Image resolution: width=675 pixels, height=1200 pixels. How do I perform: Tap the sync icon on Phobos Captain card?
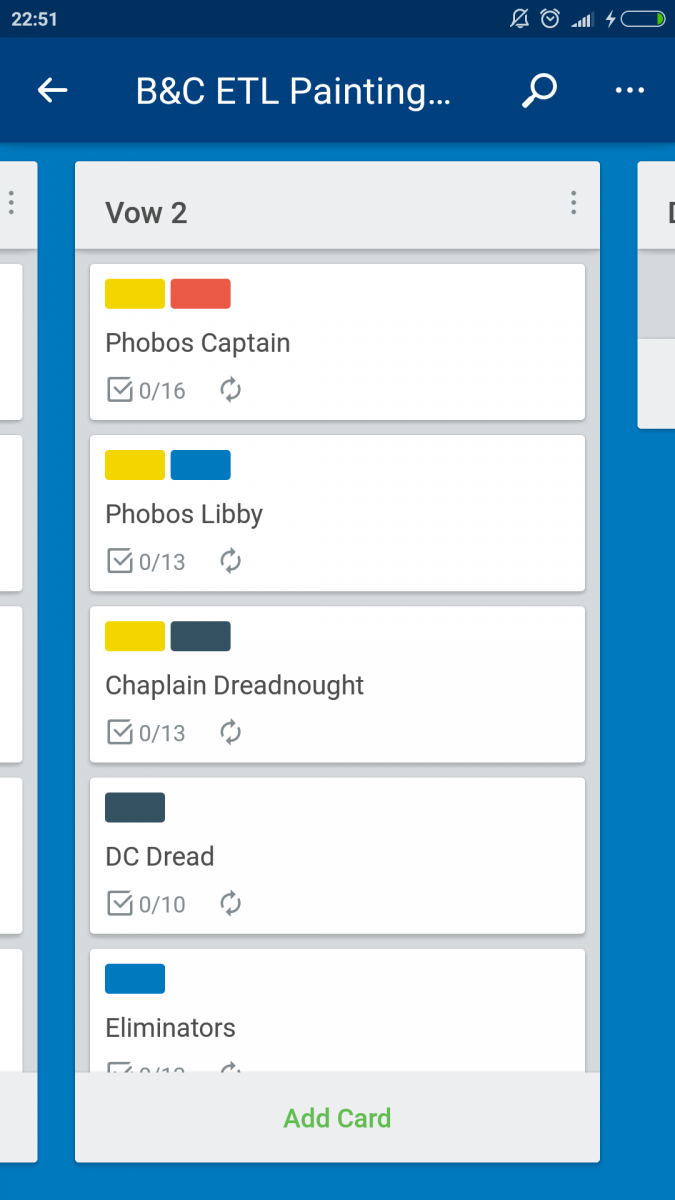pos(231,390)
